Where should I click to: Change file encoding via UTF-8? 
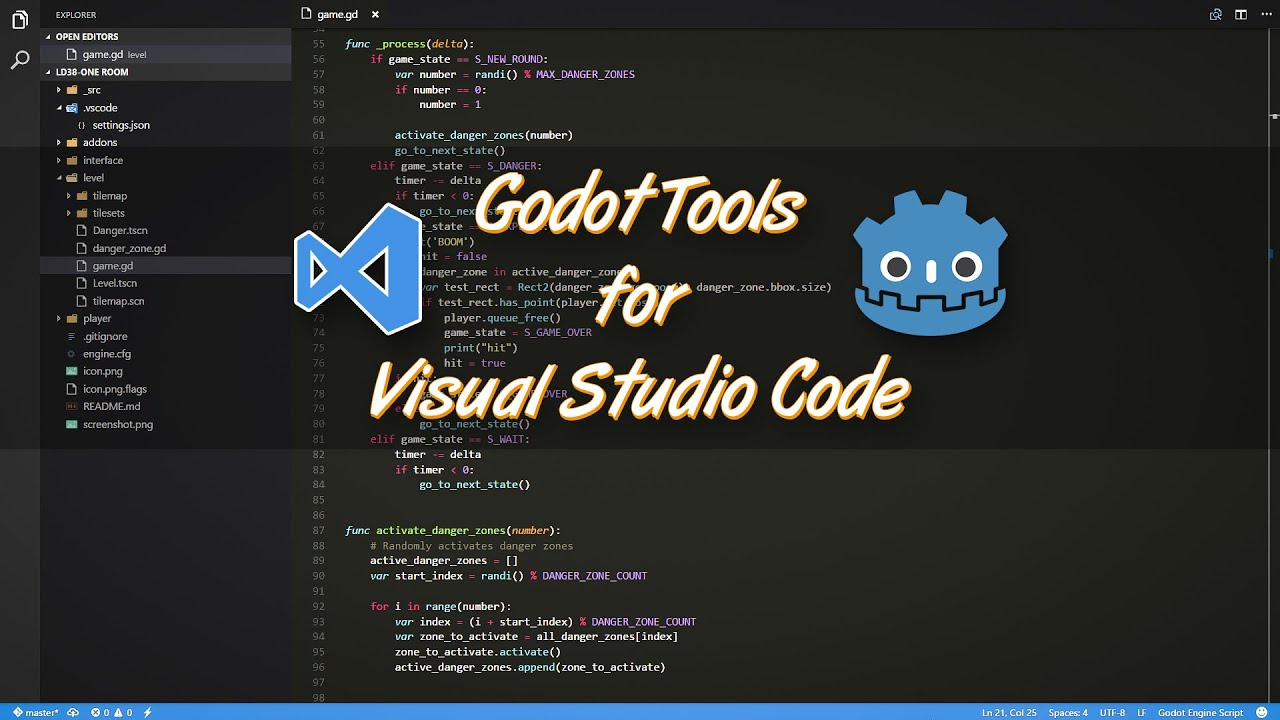click(x=1112, y=712)
